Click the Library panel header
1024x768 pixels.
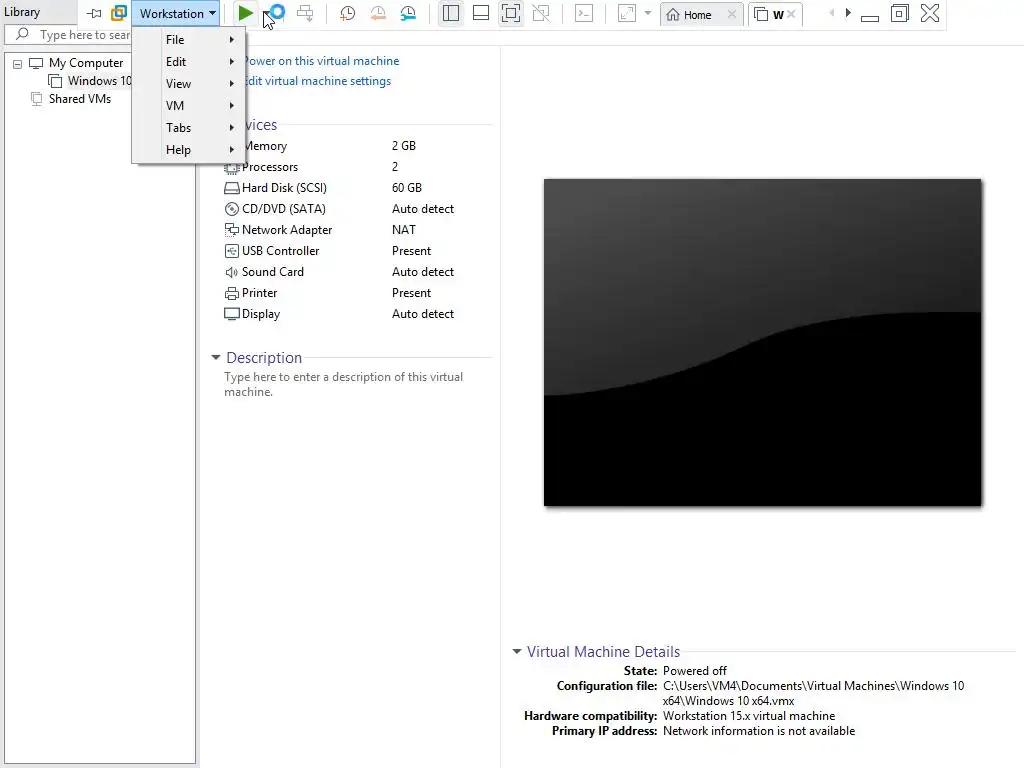(22, 12)
